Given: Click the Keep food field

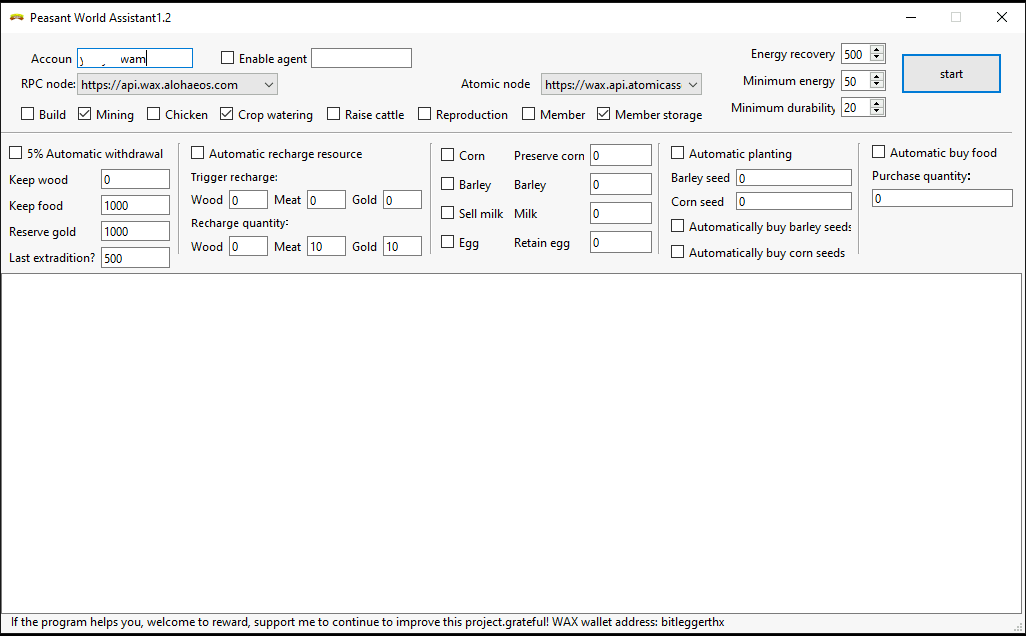Looking at the screenshot, I should tap(135, 205).
